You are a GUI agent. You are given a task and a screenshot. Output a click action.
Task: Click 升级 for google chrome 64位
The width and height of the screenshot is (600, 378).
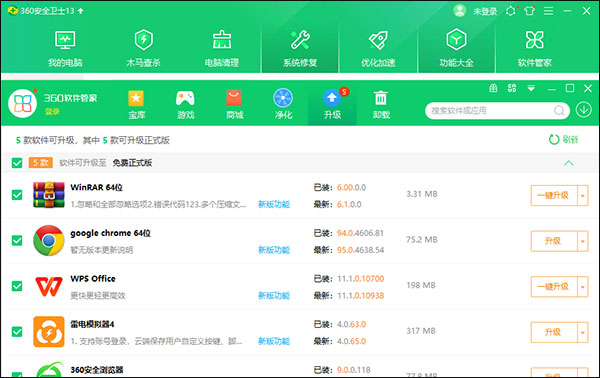tap(554, 241)
